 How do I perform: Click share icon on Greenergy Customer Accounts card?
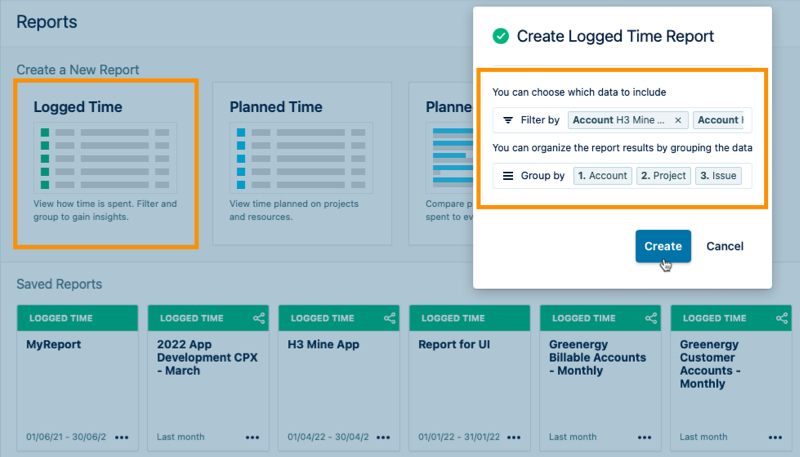pyautogui.click(x=782, y=318)
